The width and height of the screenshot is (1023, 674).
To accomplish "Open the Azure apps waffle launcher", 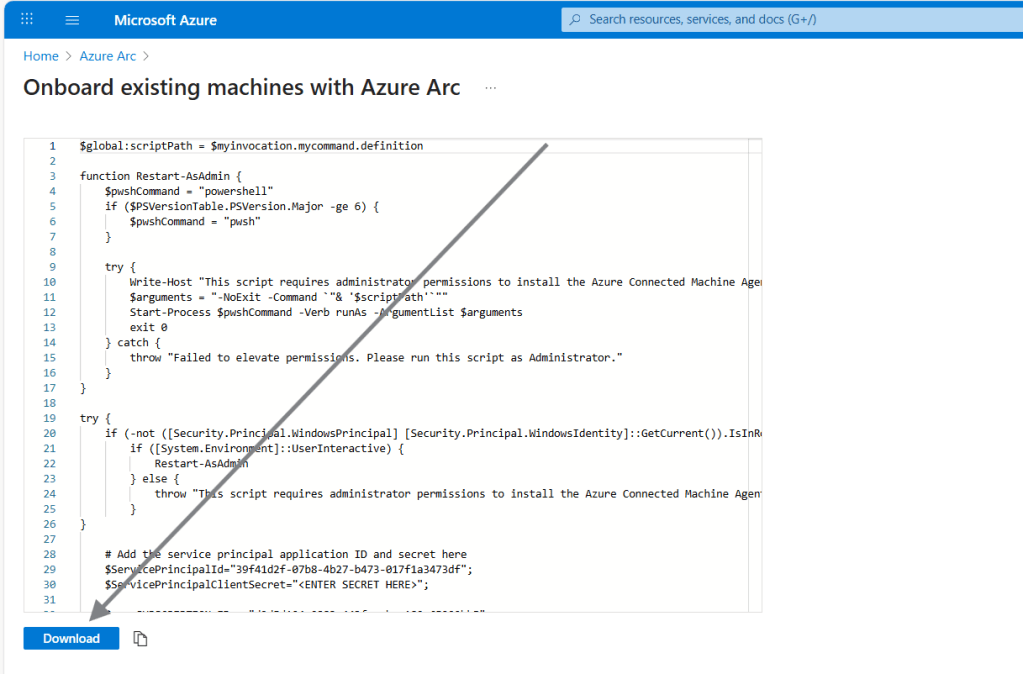I will coord(27,20).
